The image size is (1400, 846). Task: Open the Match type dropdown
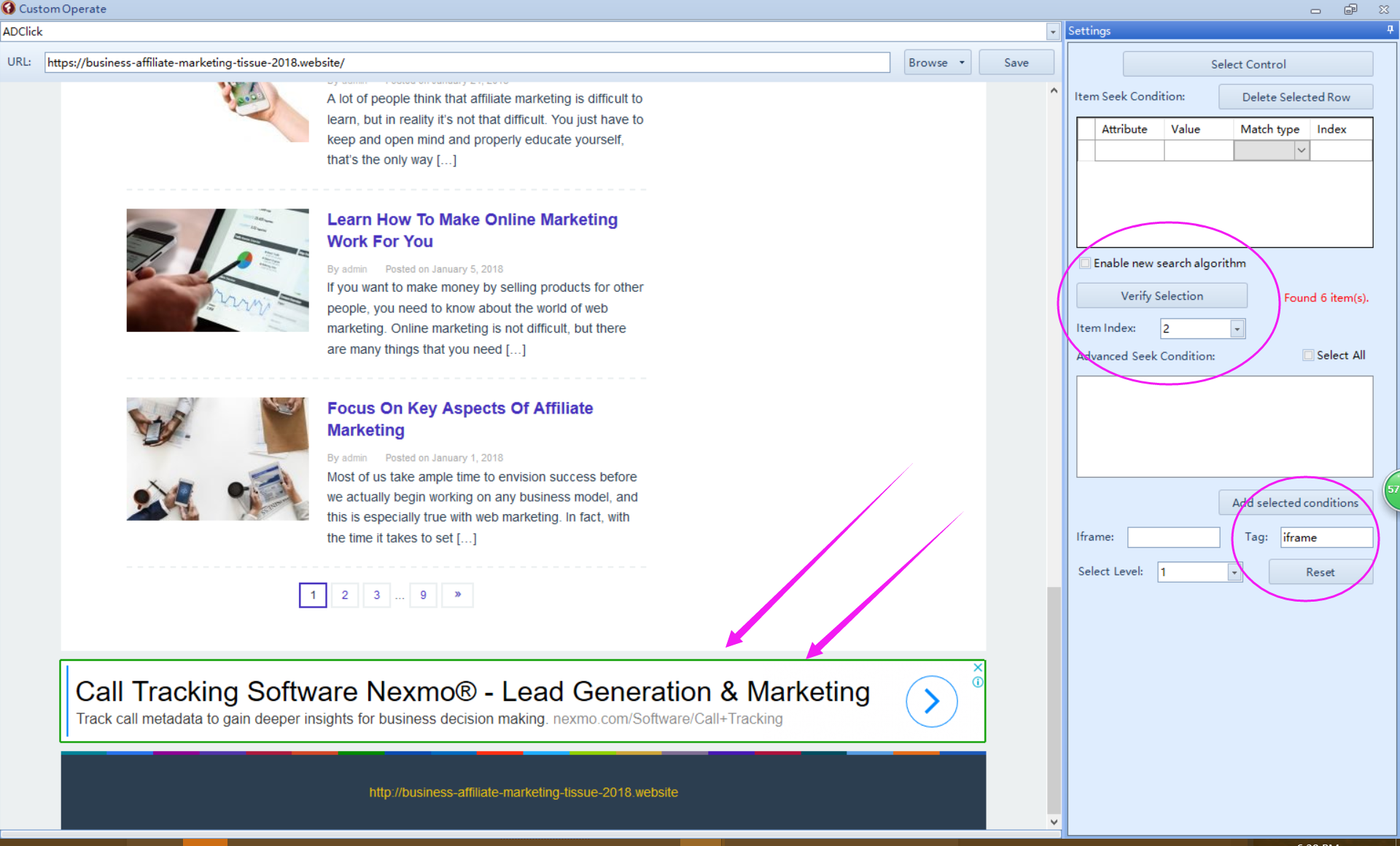1302,150
